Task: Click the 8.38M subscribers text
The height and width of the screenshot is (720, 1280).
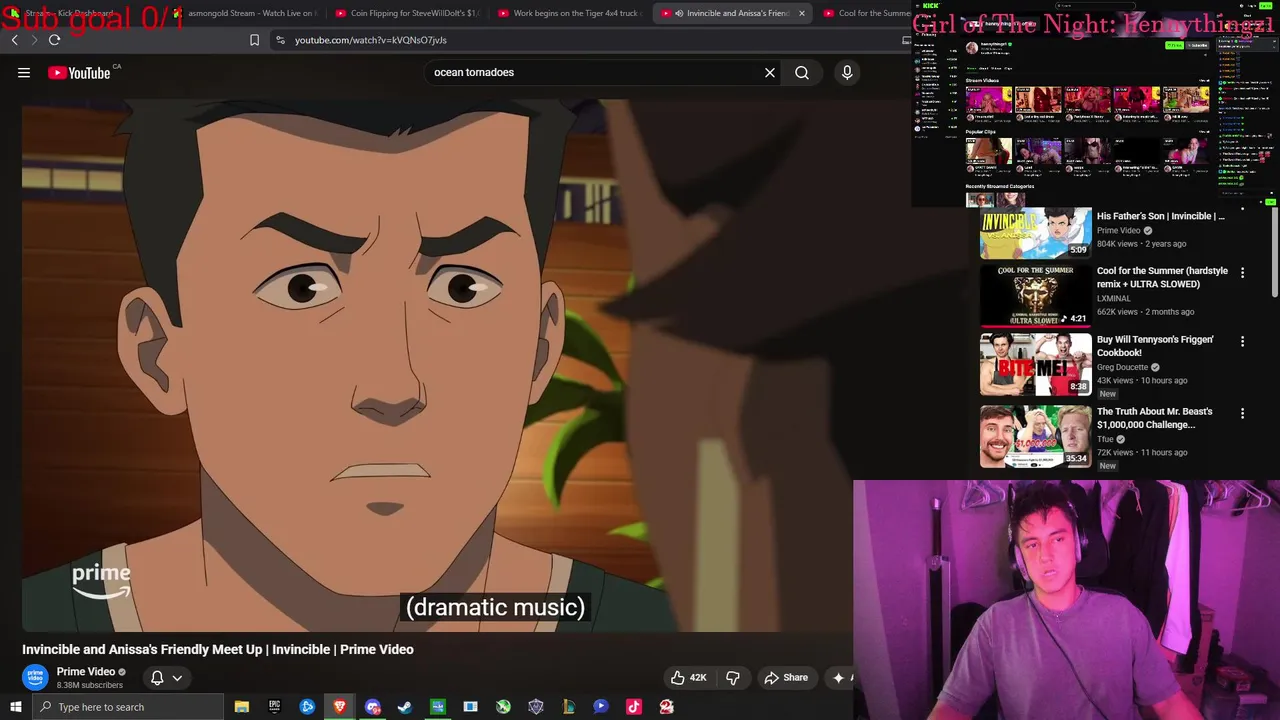Action: click(x=90, y=685)
